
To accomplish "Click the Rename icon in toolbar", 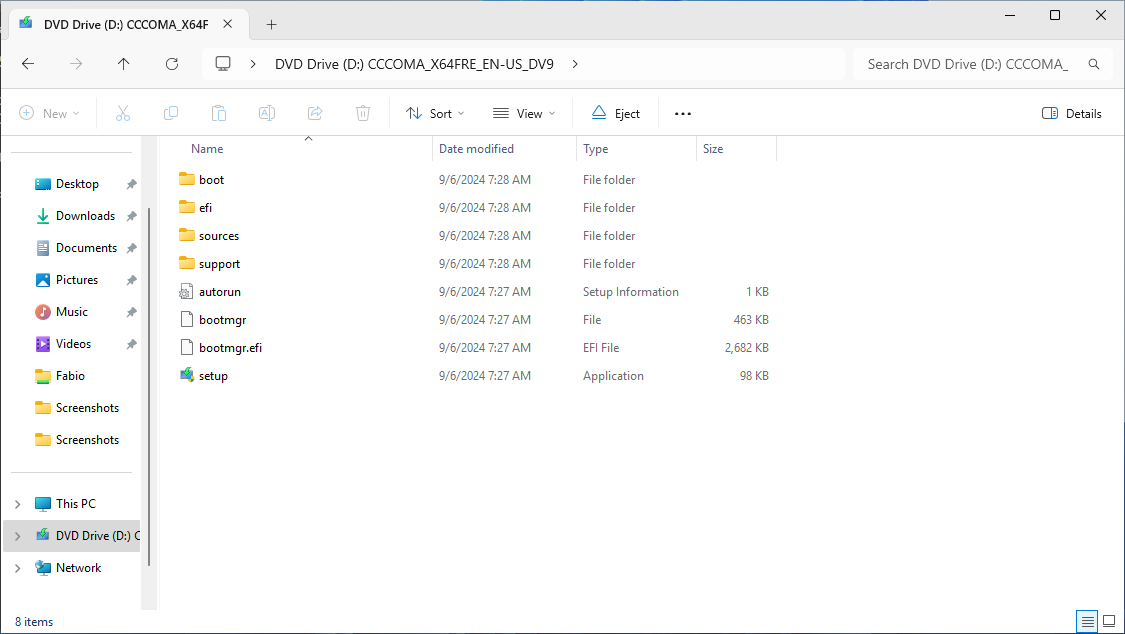I will (267, 113).
